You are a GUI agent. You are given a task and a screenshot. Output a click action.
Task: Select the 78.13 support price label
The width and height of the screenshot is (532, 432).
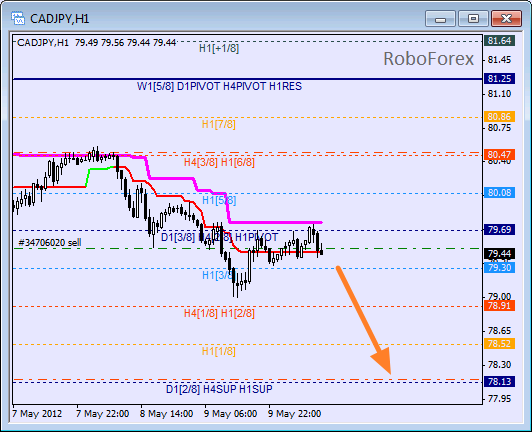pyautogui.click(x=499, y=381)
